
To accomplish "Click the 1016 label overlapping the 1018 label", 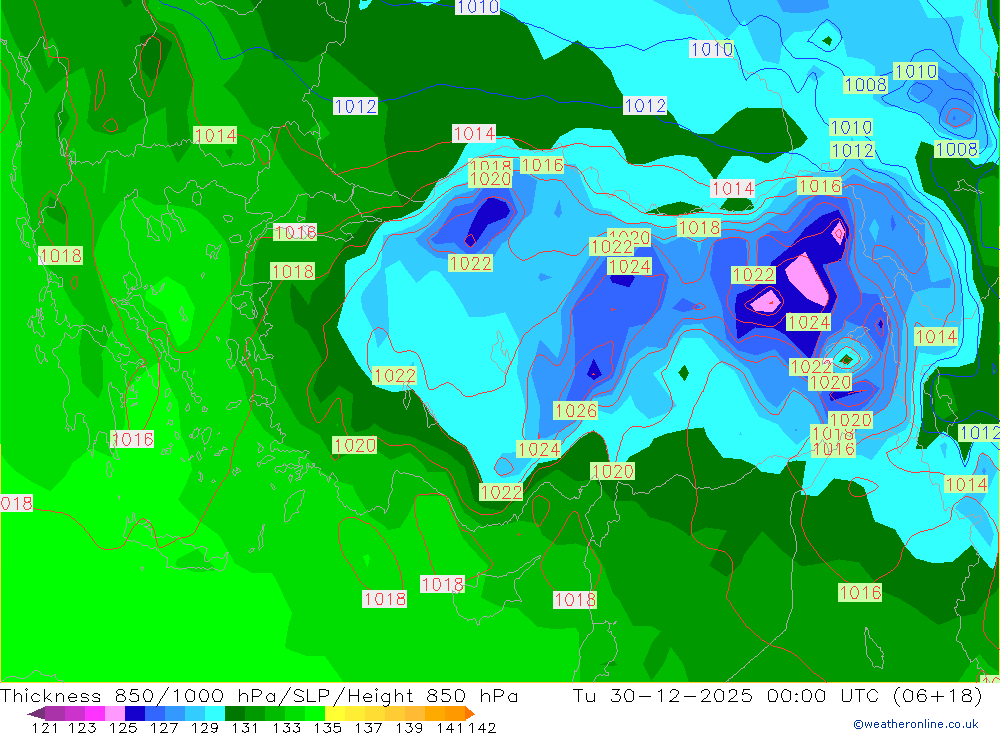I will click(x=834, y=448).
